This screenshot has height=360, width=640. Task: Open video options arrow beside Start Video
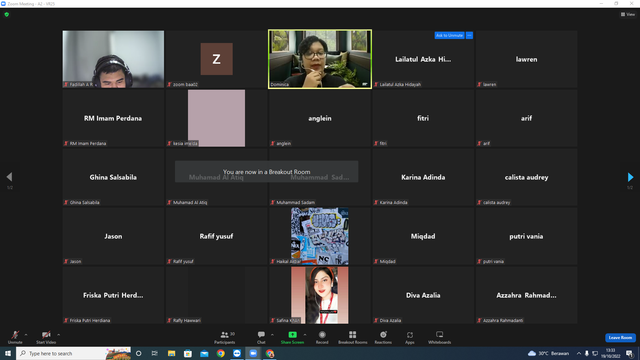tap(59, 335)
